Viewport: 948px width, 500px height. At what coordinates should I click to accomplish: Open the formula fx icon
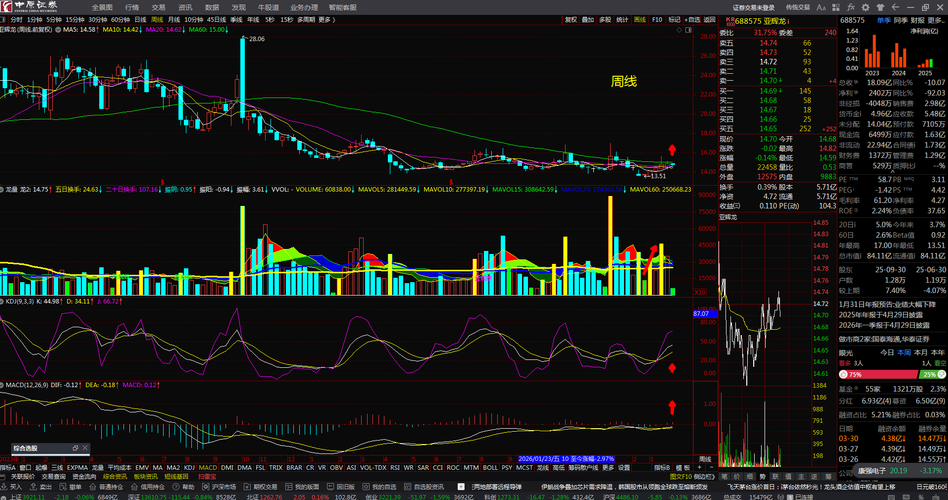click(x=851, y=7)
